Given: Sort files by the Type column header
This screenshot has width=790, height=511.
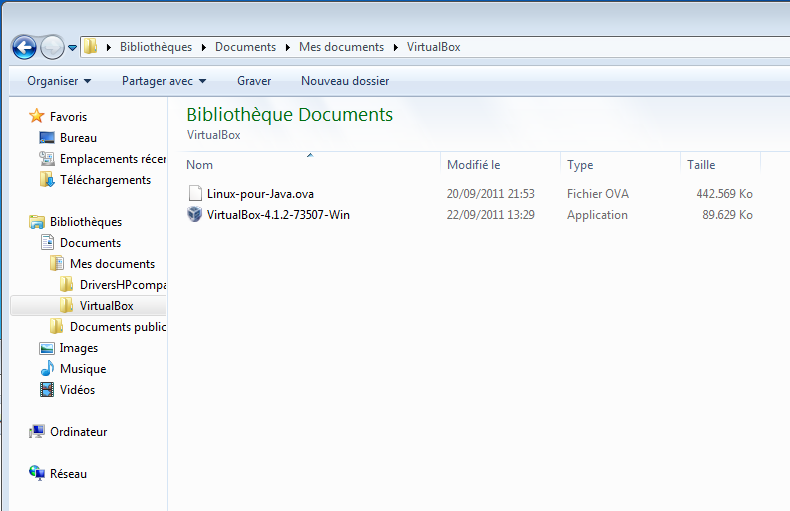Looking at the screenshot, I should point(580,165).
